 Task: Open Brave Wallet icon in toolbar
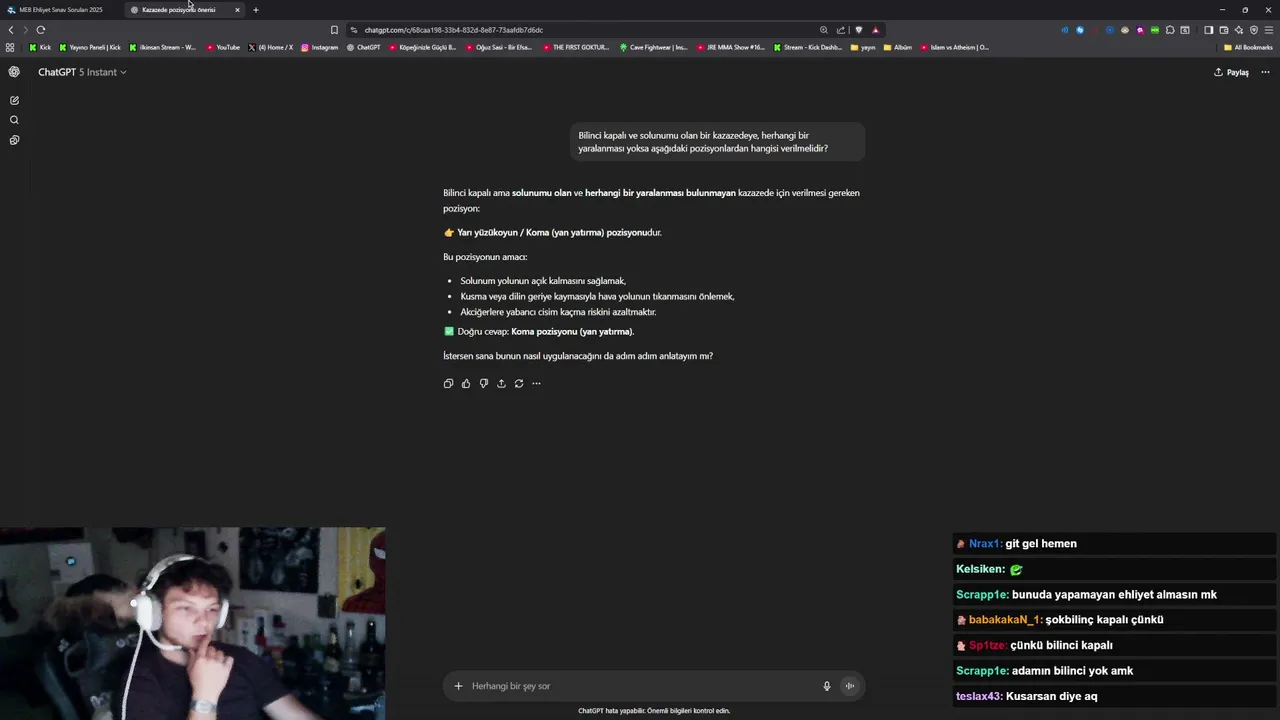click(x=1223, y=30)
